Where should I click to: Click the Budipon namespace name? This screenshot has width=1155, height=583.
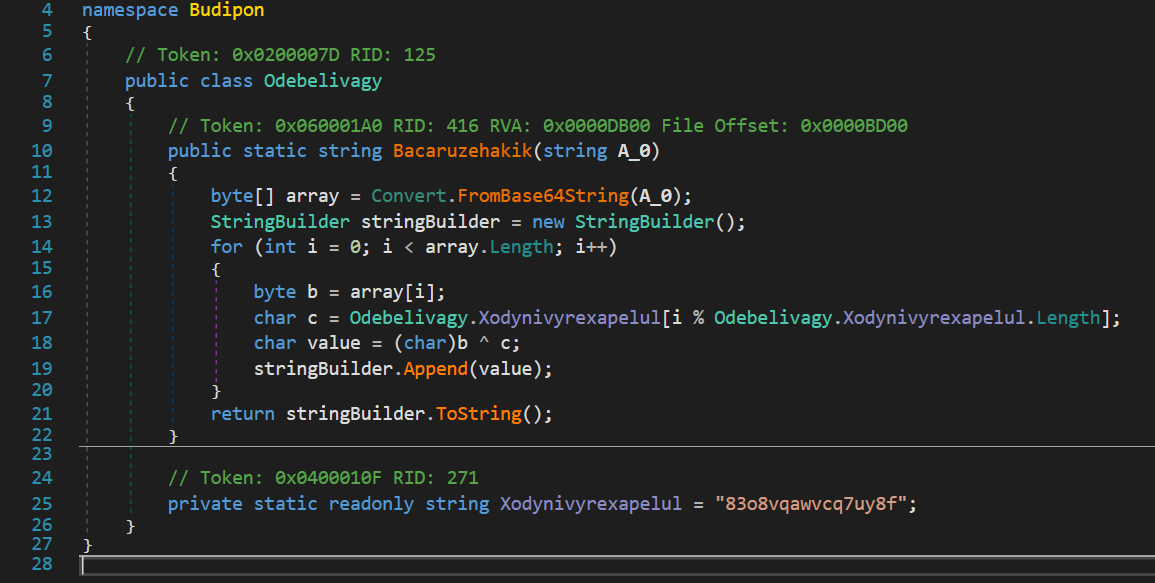(226, 12)
